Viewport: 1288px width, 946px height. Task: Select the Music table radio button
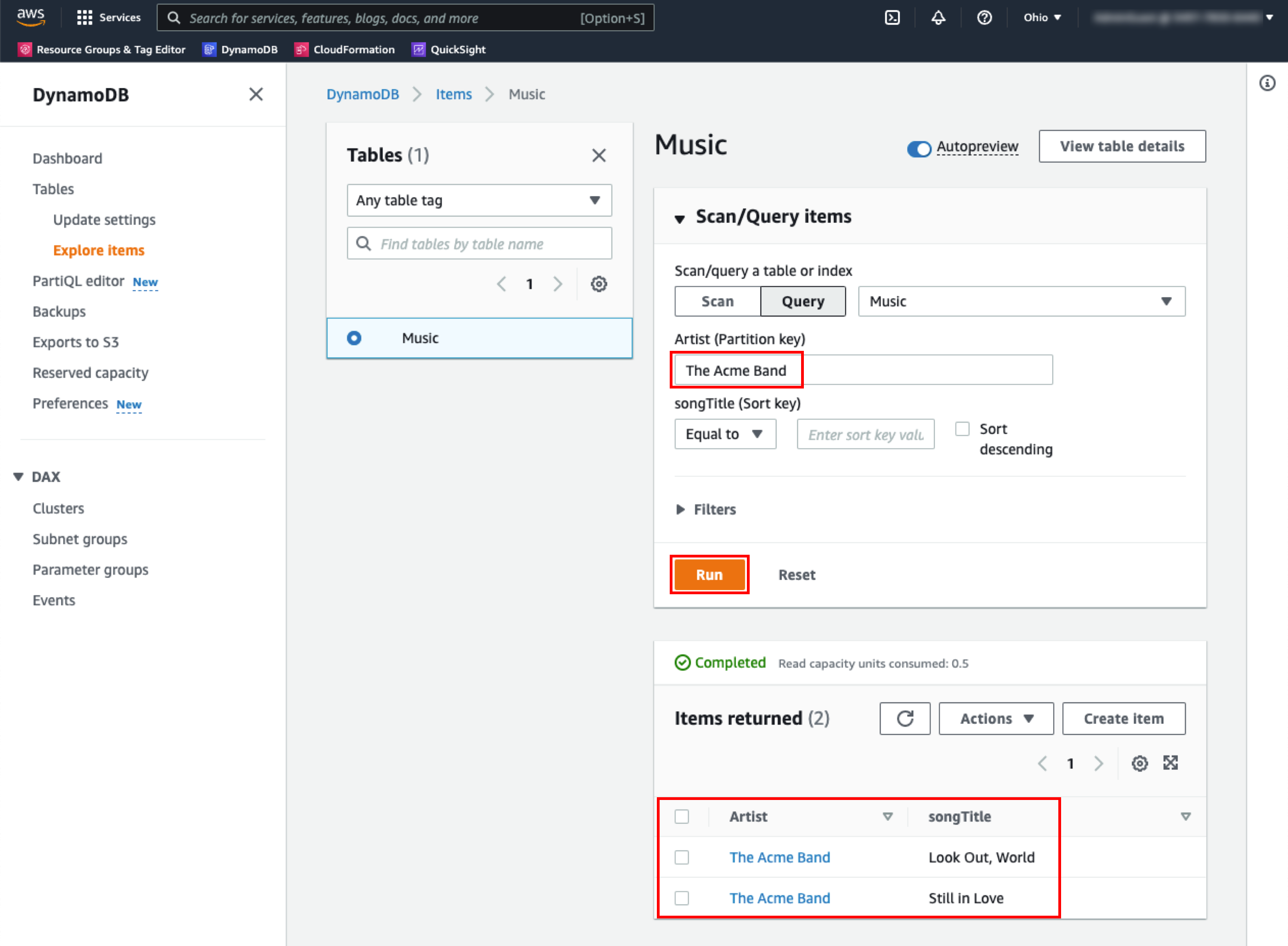coord(354,338)
